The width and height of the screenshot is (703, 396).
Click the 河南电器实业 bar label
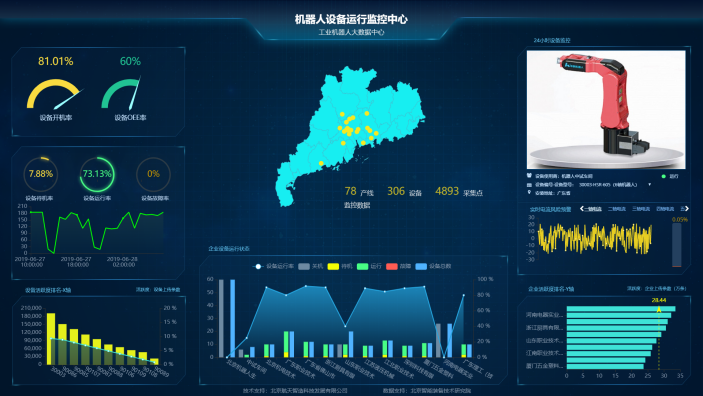544,315
